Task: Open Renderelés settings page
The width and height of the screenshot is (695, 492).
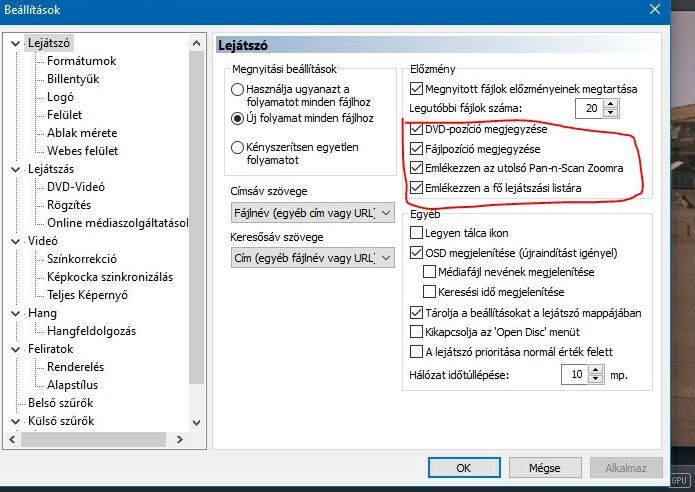Action: point(75,367)
